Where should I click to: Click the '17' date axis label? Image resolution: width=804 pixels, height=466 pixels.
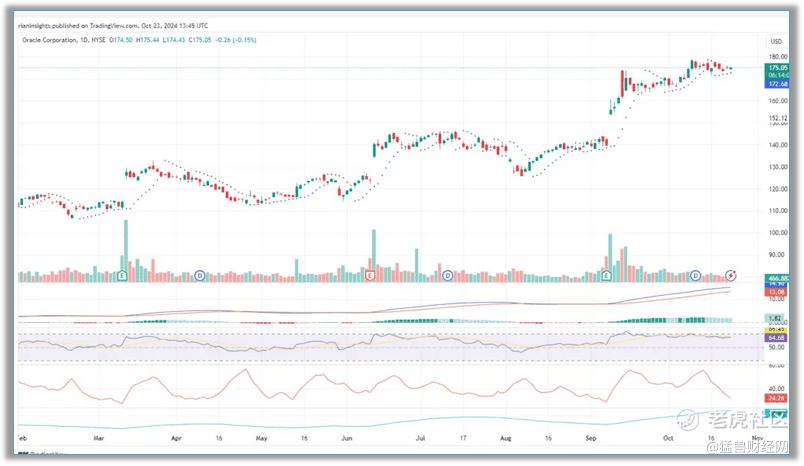click(x=463, y=439)
